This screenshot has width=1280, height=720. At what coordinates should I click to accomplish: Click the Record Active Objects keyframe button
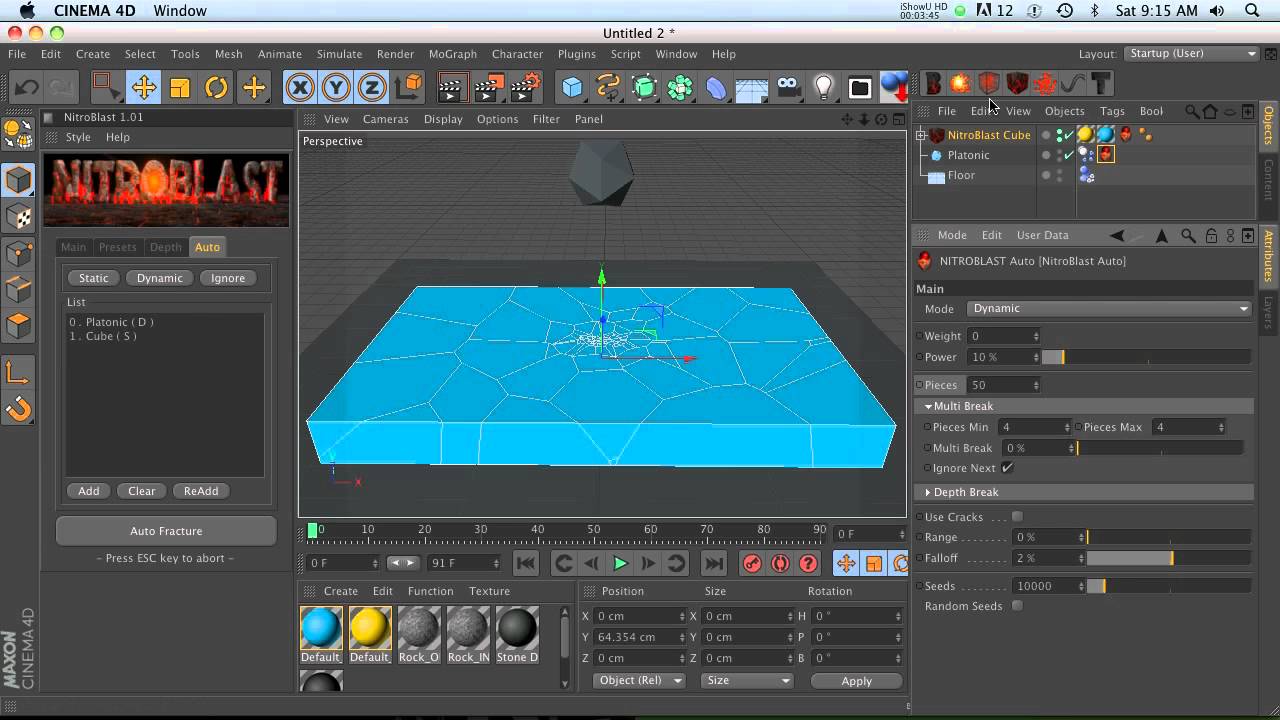coord(752,564)
